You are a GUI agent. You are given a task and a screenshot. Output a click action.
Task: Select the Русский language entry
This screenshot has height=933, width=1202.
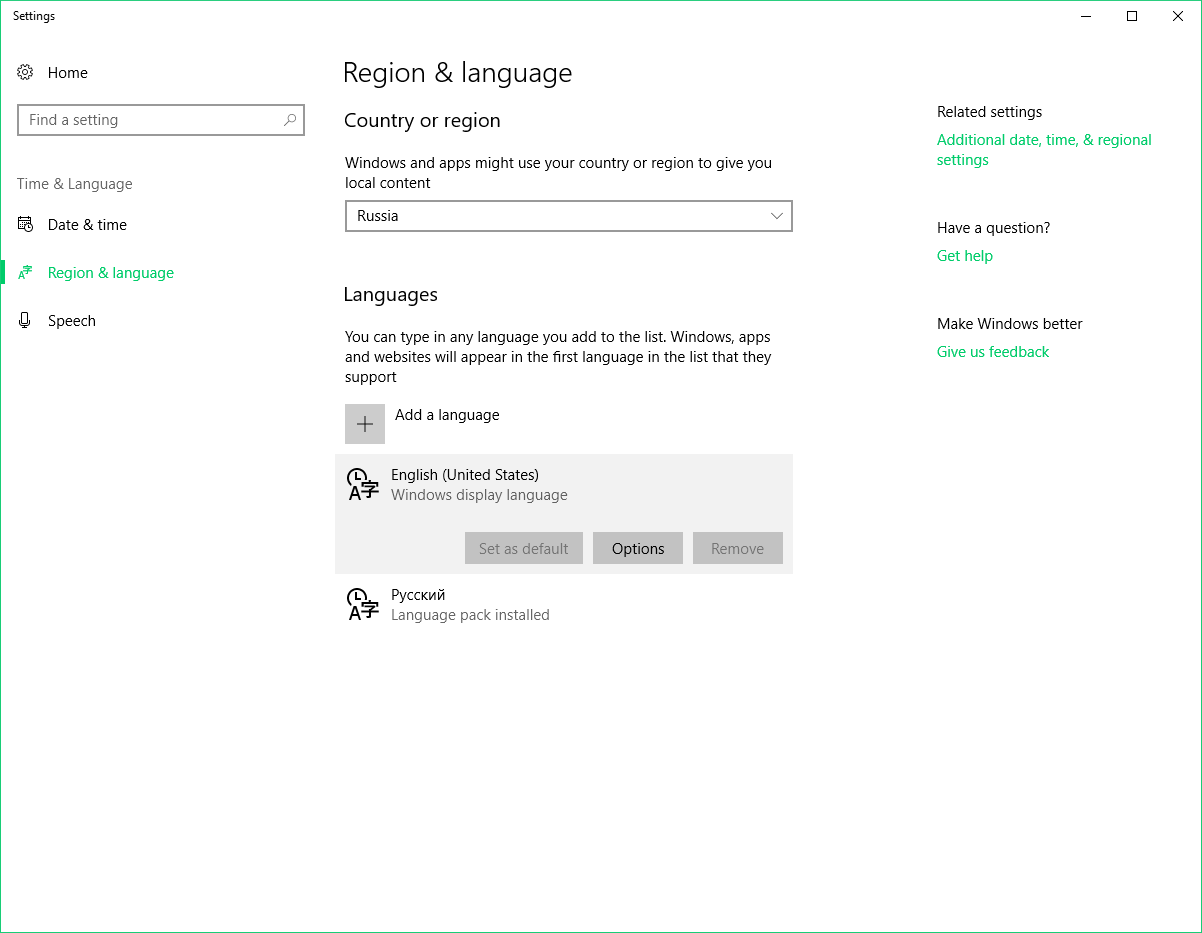click(564, 604)
